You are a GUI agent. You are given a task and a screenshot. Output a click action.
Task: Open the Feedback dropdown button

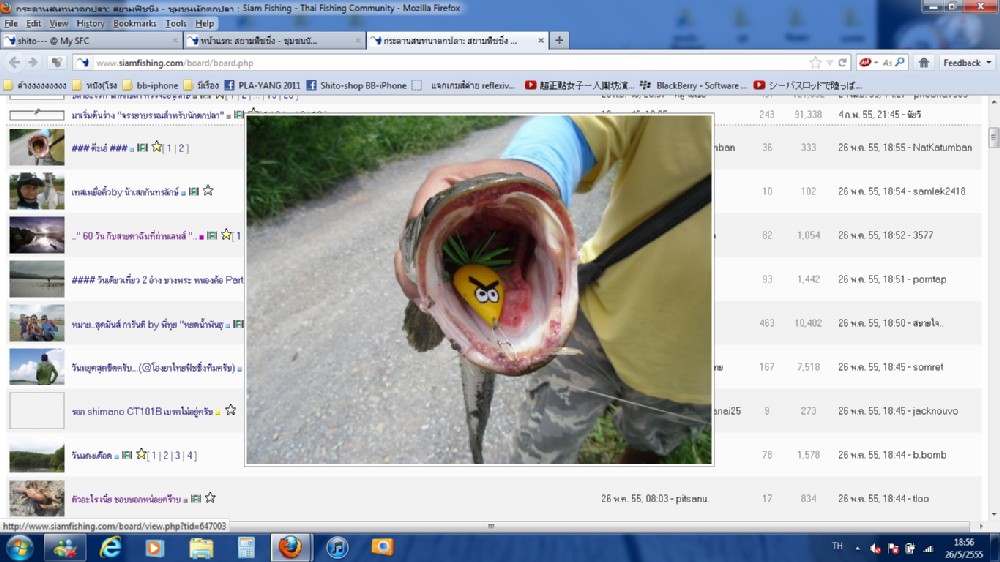coord(967,63)
